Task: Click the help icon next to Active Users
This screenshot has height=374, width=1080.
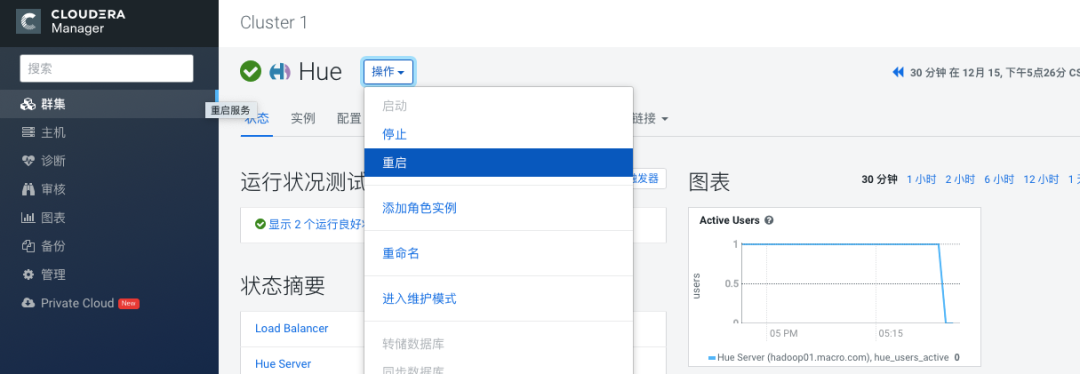Action: (x=769, y=220)
